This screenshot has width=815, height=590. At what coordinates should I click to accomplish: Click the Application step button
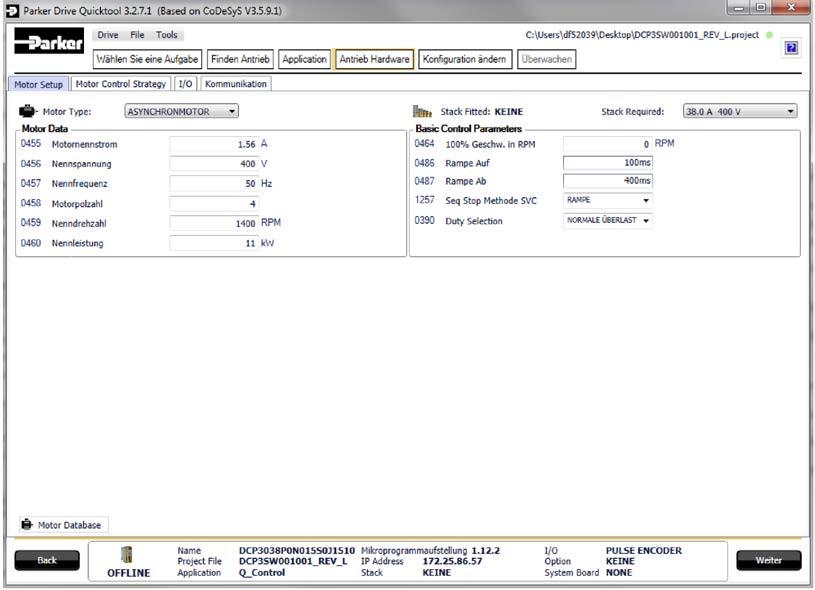pos(304,59)
